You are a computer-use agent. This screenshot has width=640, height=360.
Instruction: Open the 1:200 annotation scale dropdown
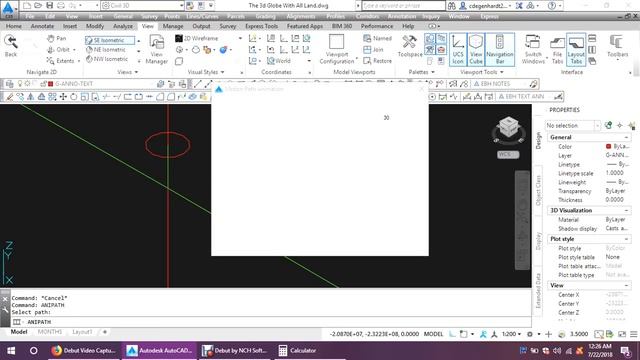point(511,334)
